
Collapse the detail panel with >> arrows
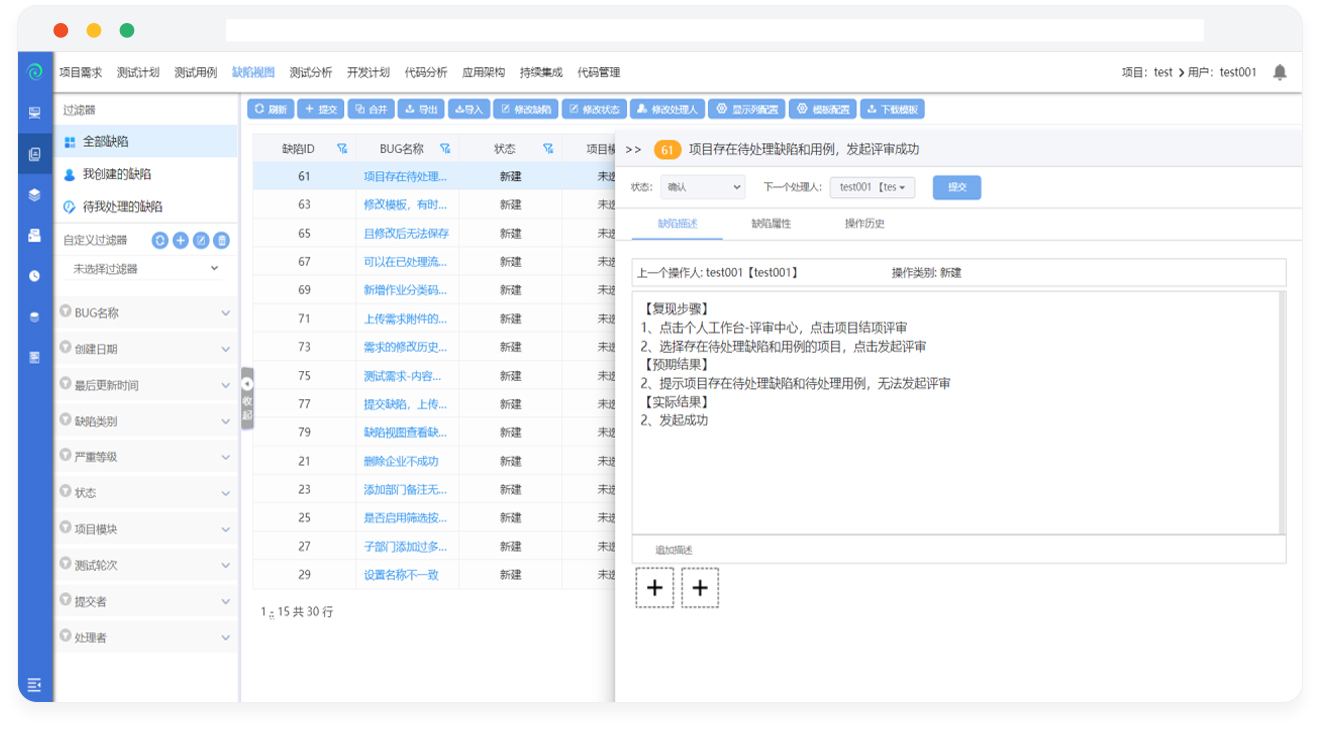tap(633, 149)
